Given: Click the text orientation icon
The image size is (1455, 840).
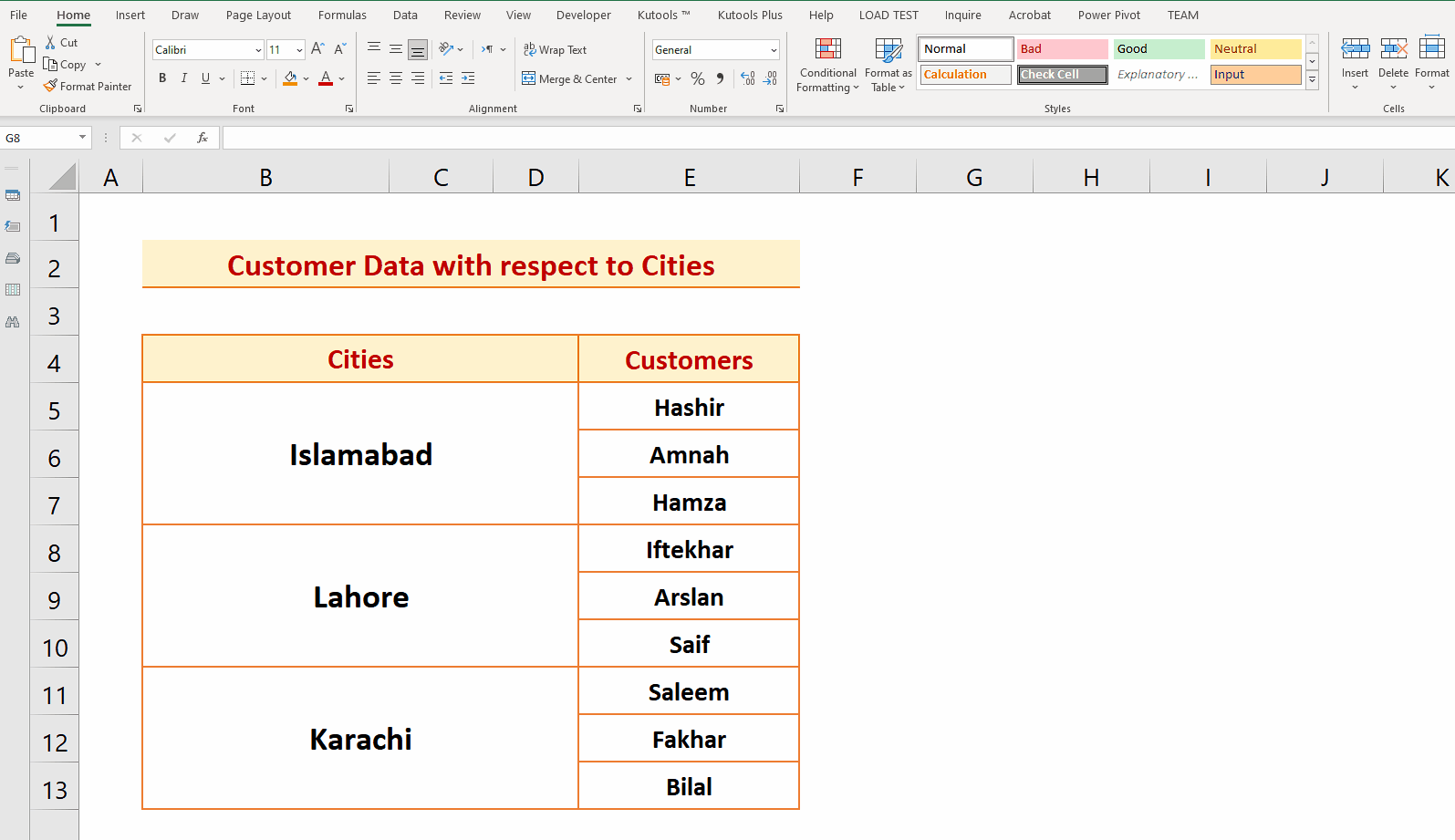Looking at the screenshot, I should (x=446, y=49).
